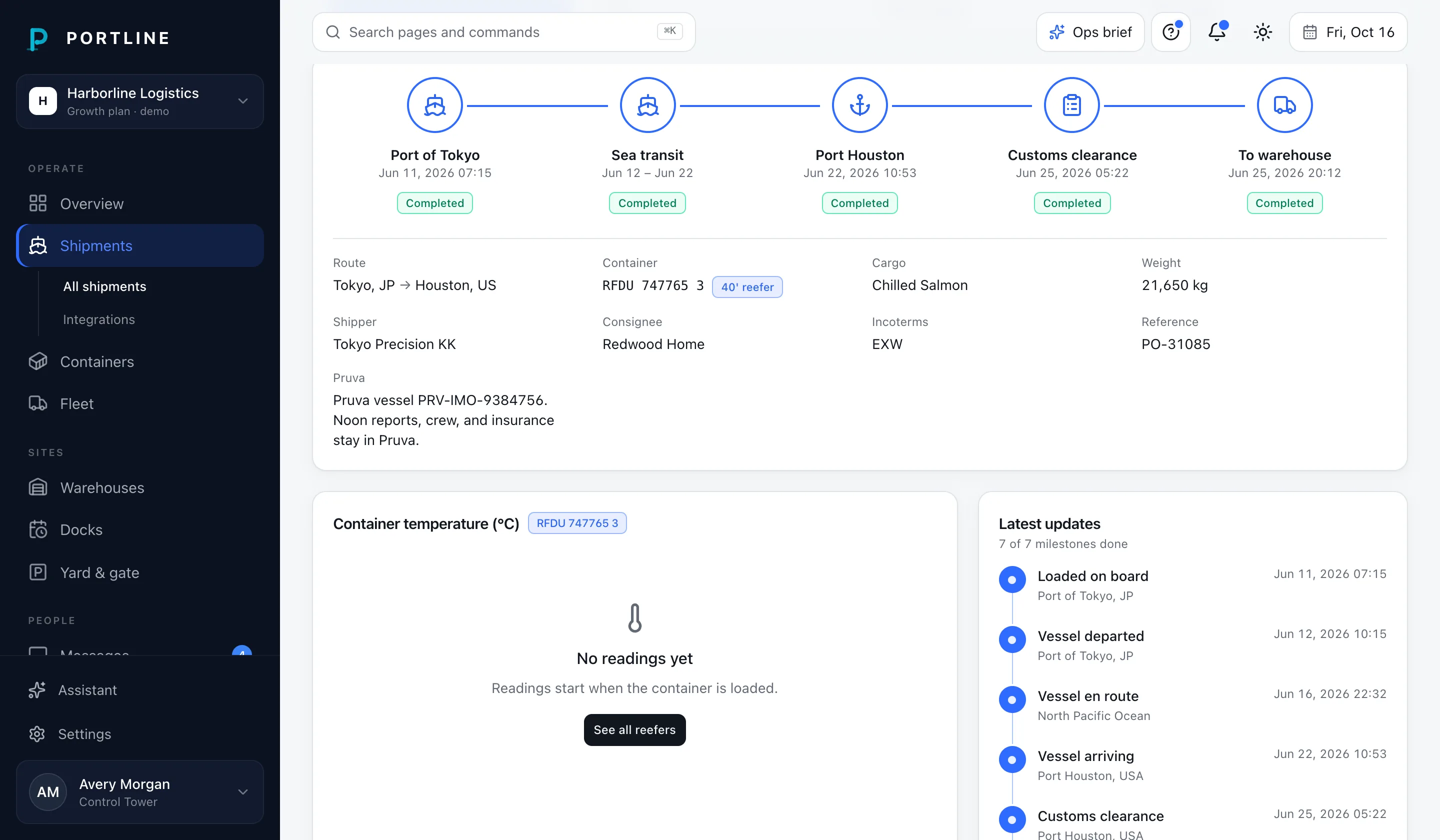Viewport: 1440px width, 840px height.
Task: Click the Port of Tokyo ship icon
Action: (x=435, y=105)
